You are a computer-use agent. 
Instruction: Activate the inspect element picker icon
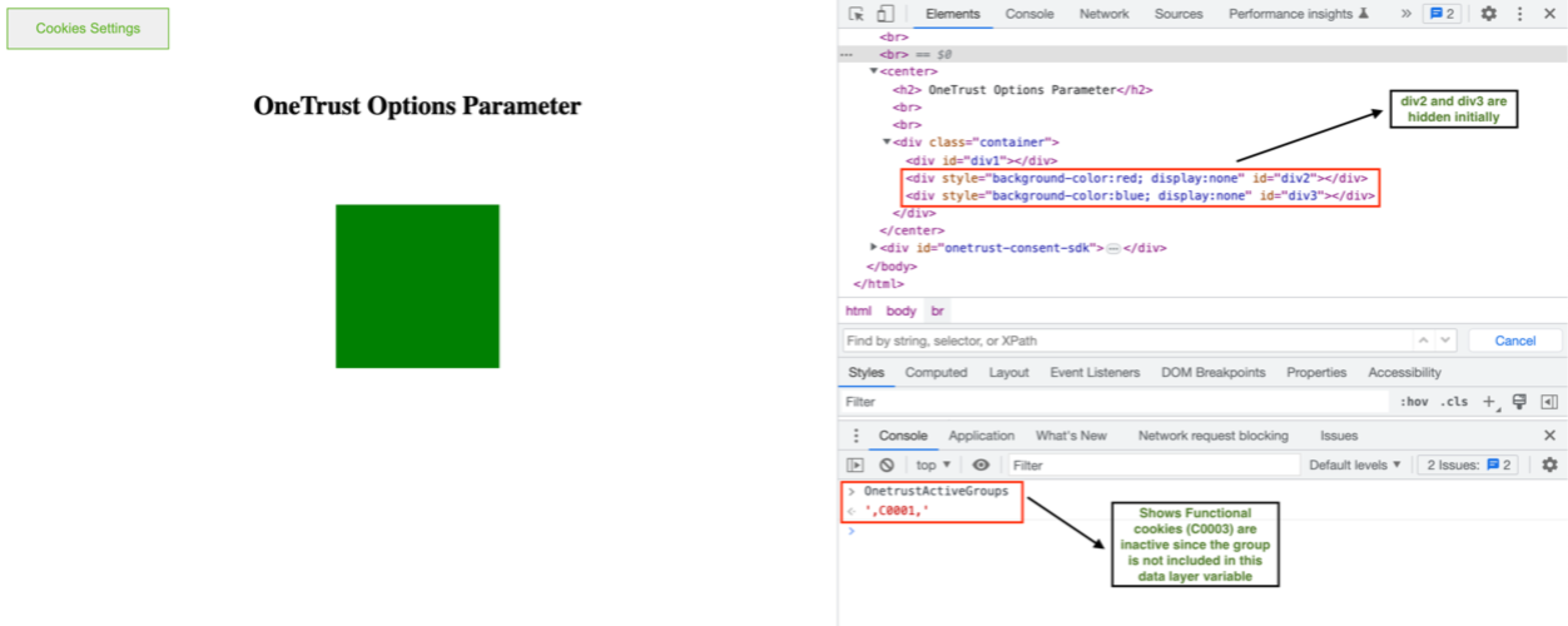(856, 13)
